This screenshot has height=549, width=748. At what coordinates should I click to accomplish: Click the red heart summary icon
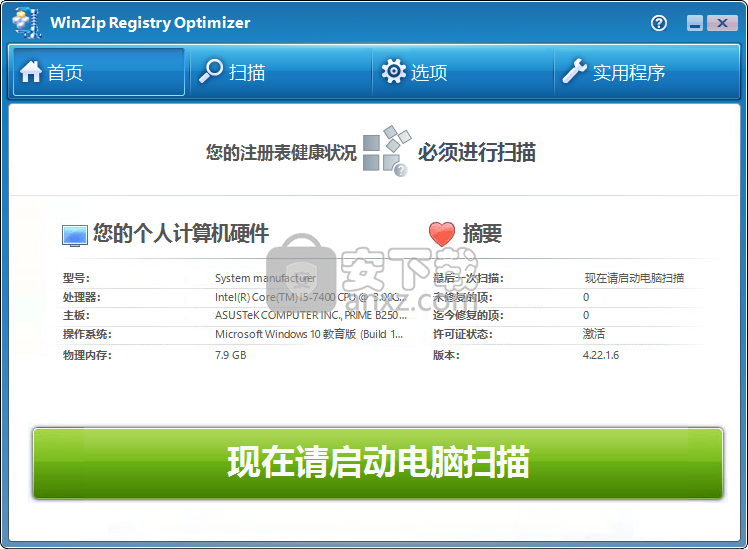[441, 234]
